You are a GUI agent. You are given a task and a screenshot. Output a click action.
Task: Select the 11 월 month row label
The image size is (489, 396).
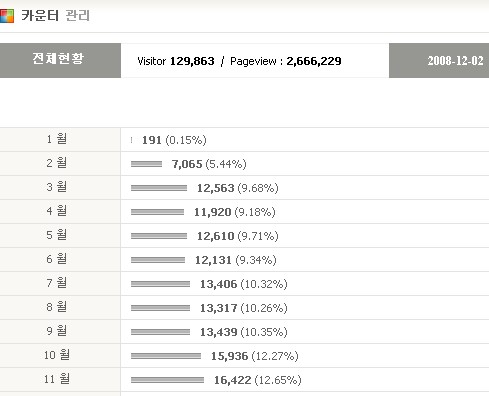(x=57, y=379)
